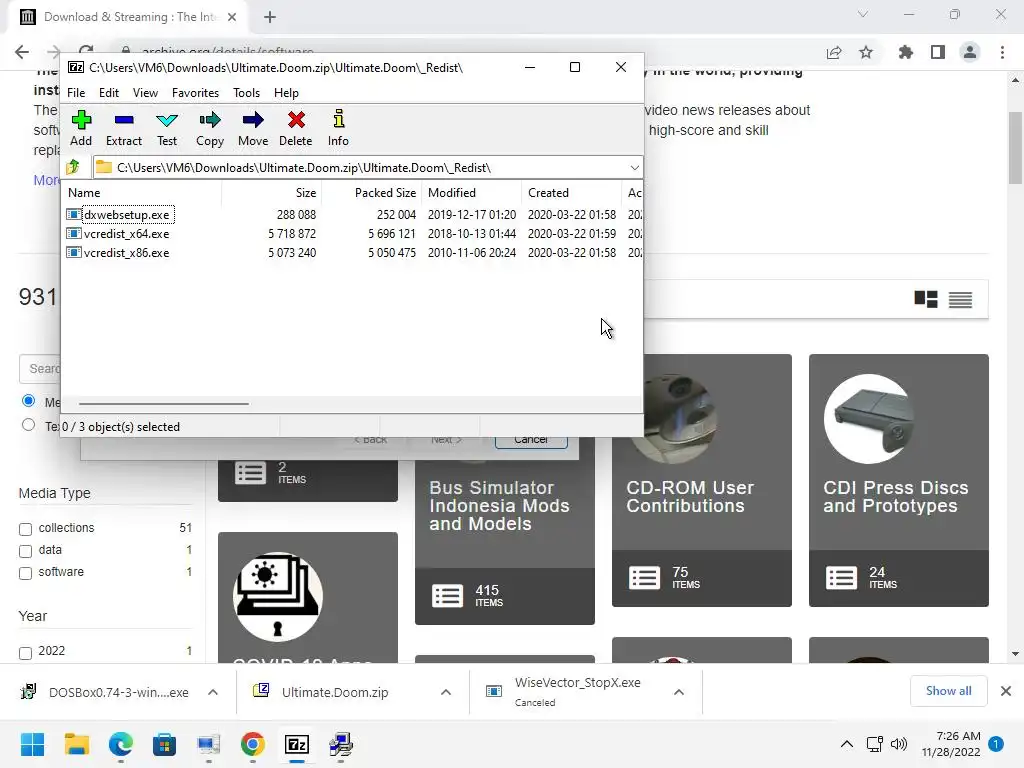Image resolution: width=1024 pixels, height=768 pixels.
Task: Show hidden system tray icons
Action: 846,744
